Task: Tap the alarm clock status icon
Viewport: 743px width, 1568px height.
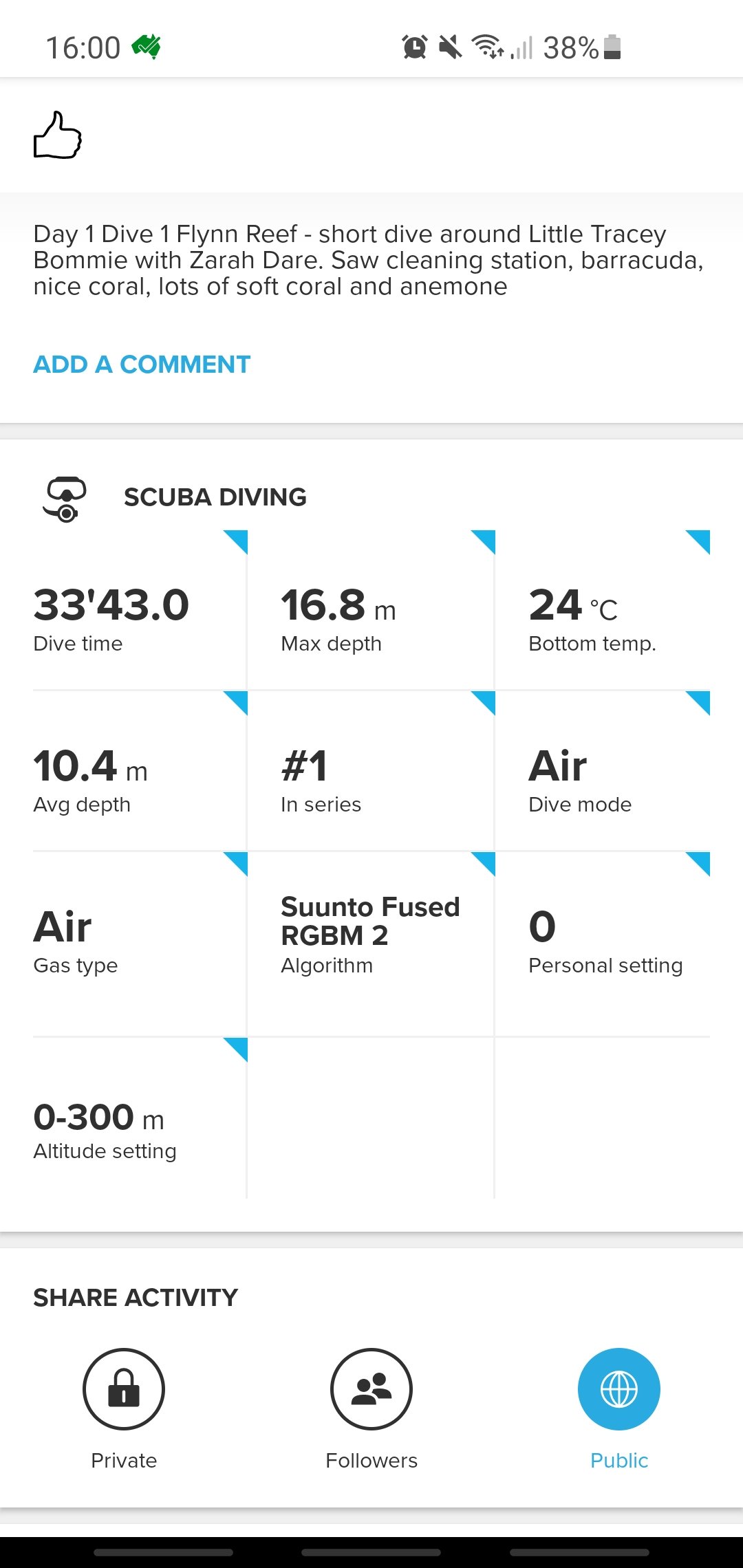Action: point(414,47)
